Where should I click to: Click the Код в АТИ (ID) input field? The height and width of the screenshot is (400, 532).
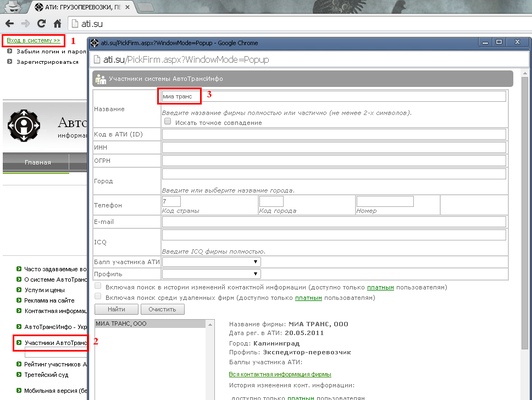[334, 134]
